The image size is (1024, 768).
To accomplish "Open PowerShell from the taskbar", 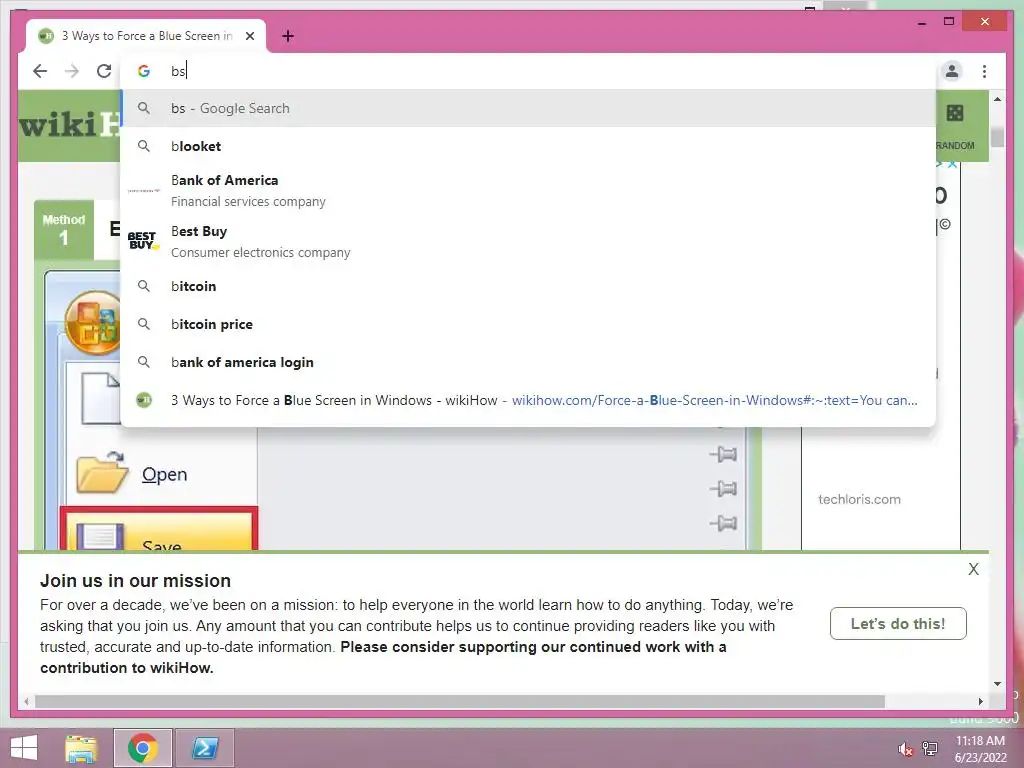I will click(x=205, y=748).
